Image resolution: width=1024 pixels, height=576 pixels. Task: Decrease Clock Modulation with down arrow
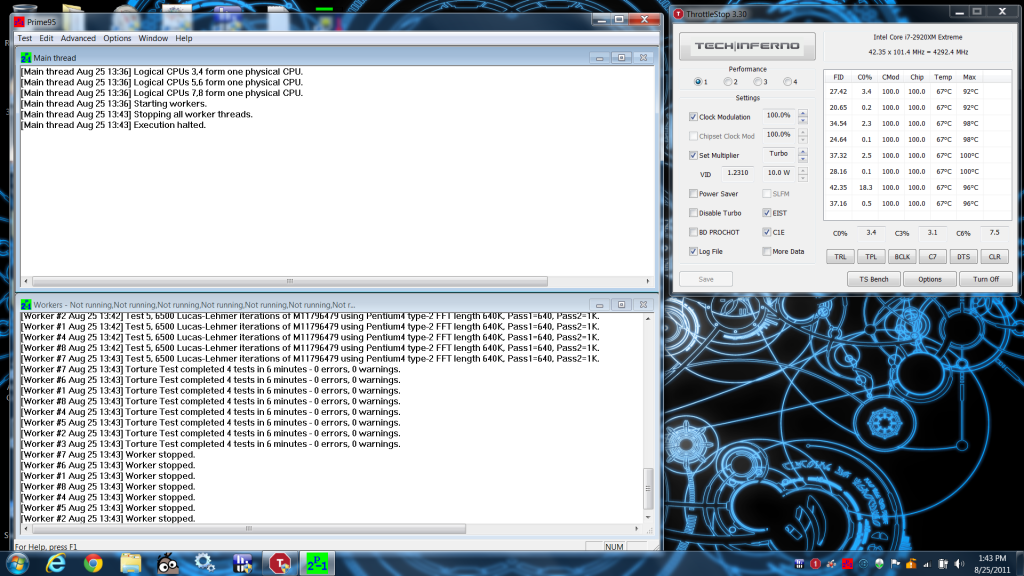pyautogui.click(x=803, y=121)
